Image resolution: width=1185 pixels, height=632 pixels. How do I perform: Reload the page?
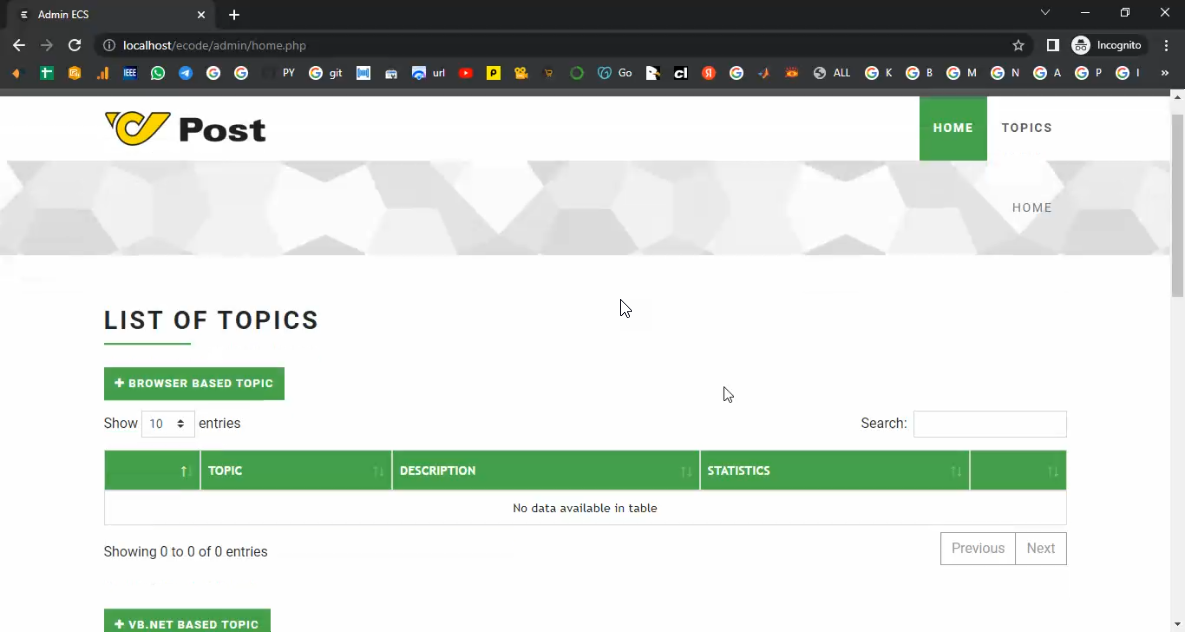point(74,45)
